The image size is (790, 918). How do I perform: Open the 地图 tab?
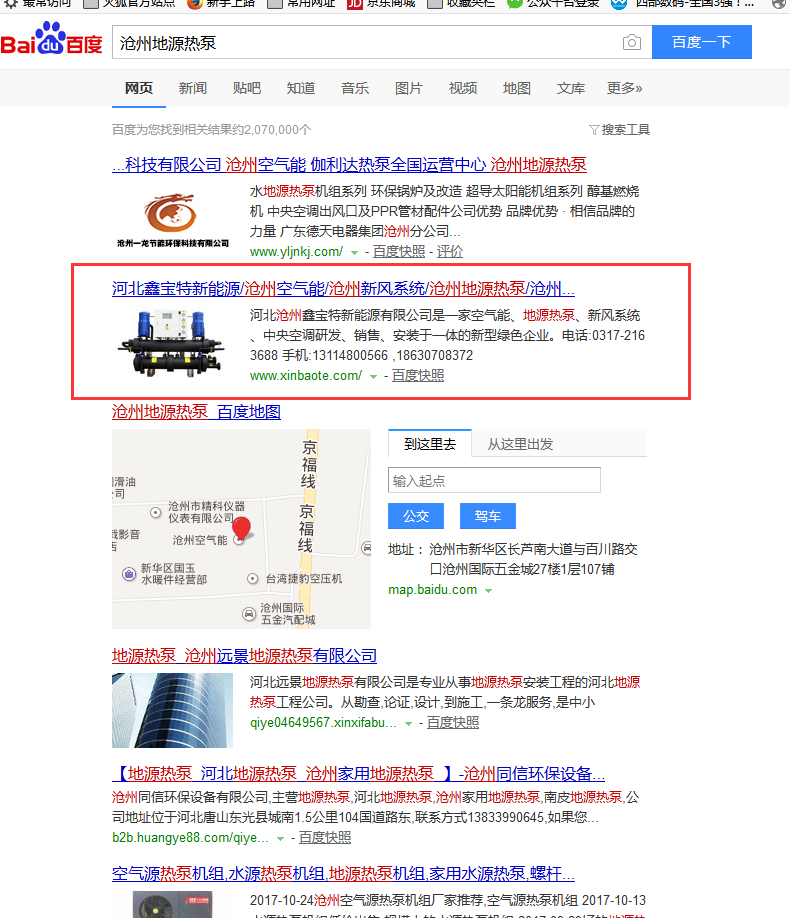pyautogui.click(x=517, y=88)
